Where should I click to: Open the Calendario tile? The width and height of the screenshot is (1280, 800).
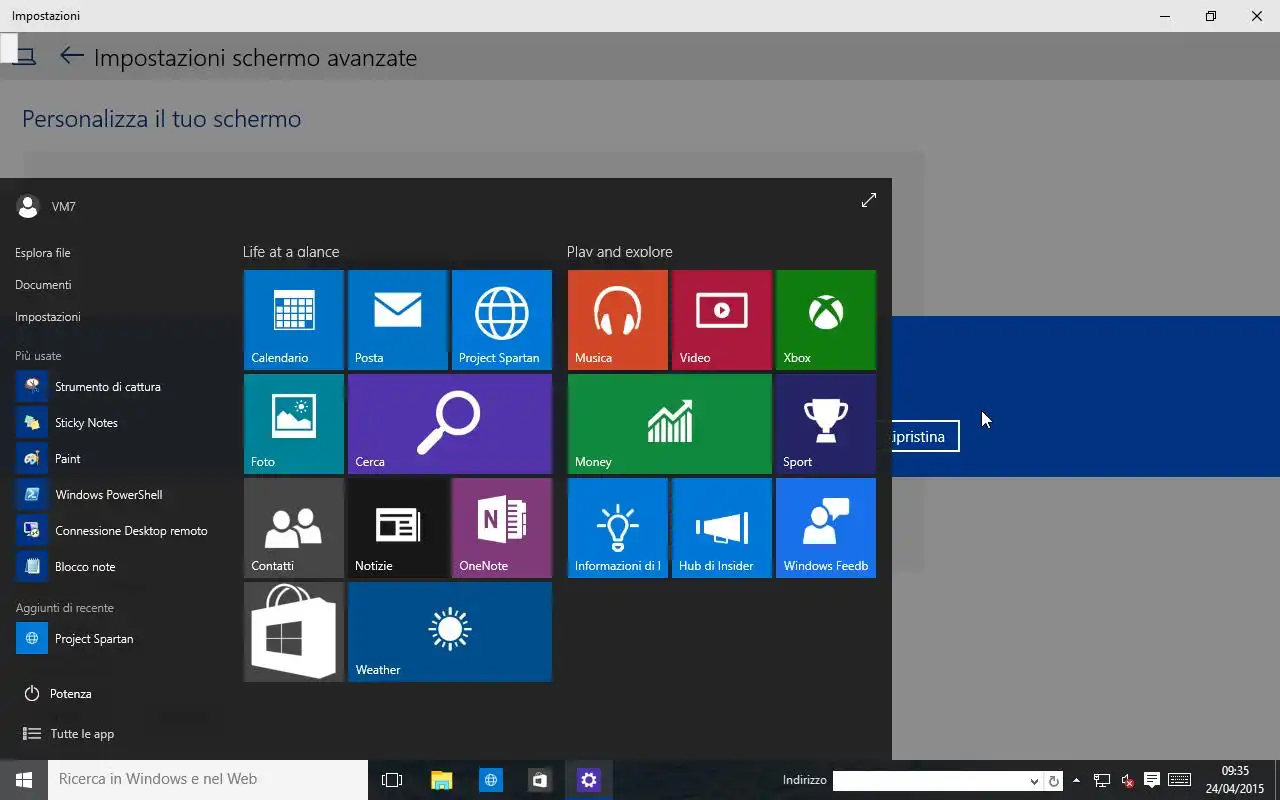coord(293,320)
